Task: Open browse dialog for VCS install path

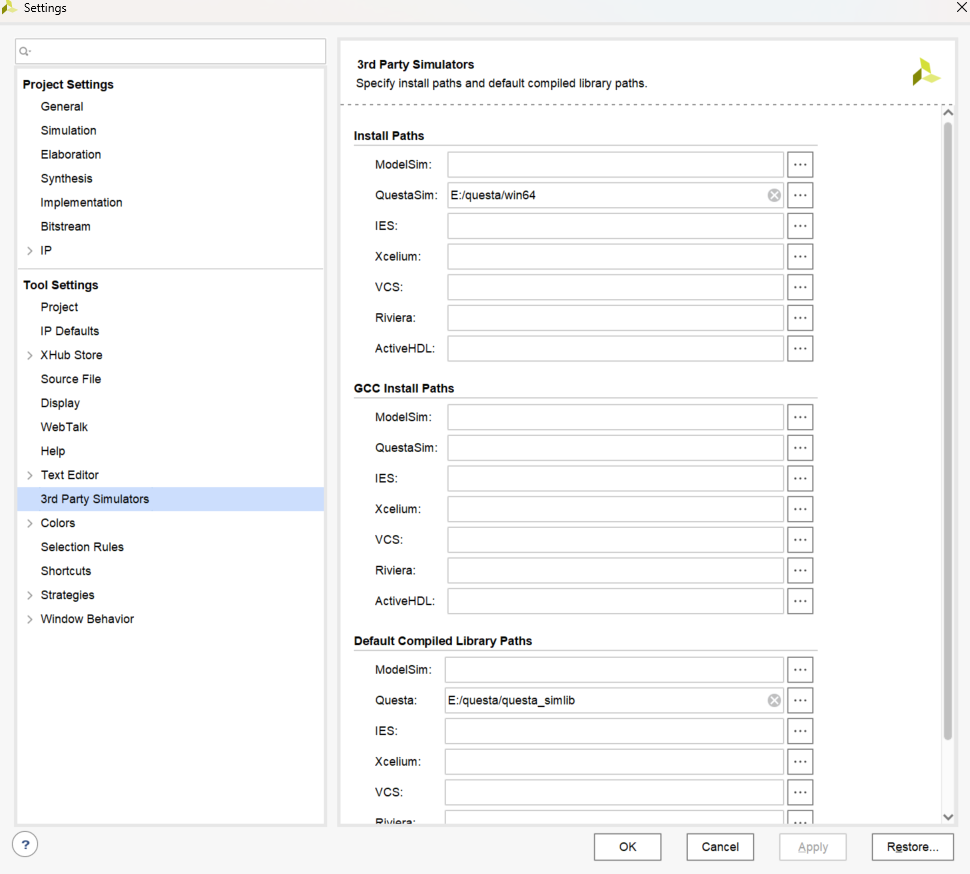Action: 800,287
